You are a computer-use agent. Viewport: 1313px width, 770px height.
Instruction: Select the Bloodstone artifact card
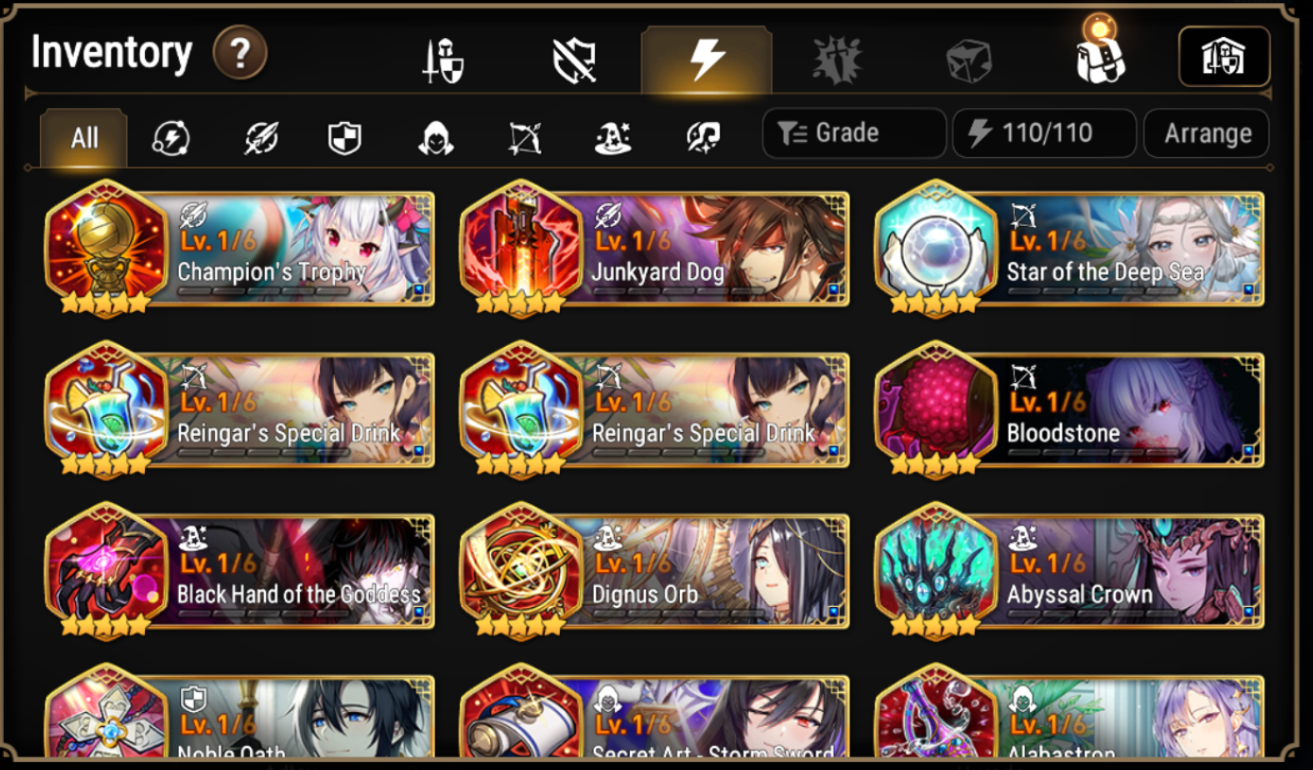[1070, 410]
